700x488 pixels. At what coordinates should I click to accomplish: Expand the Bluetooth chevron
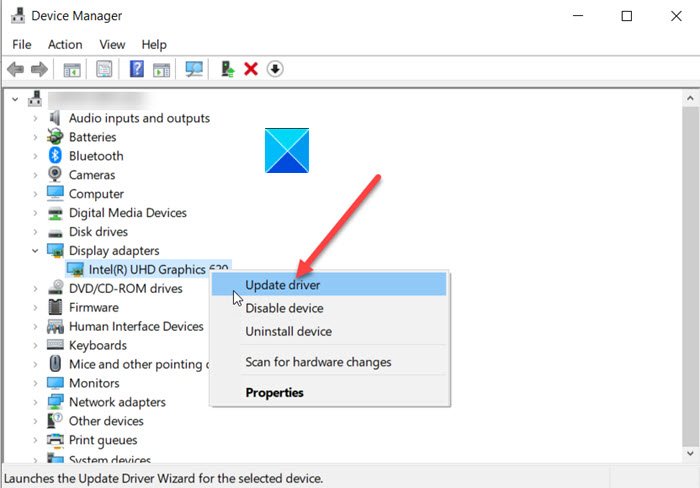pyautogui.click(x=35, y=156)
